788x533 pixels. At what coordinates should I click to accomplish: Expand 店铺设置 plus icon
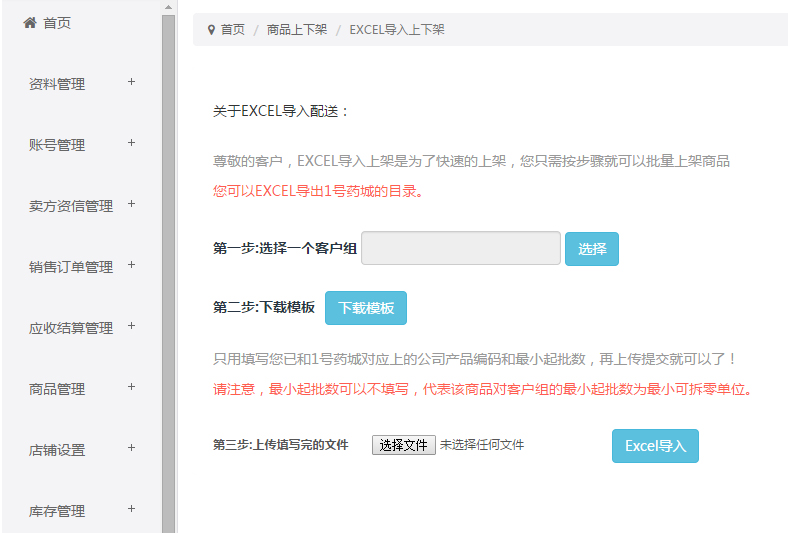[131, 448]
